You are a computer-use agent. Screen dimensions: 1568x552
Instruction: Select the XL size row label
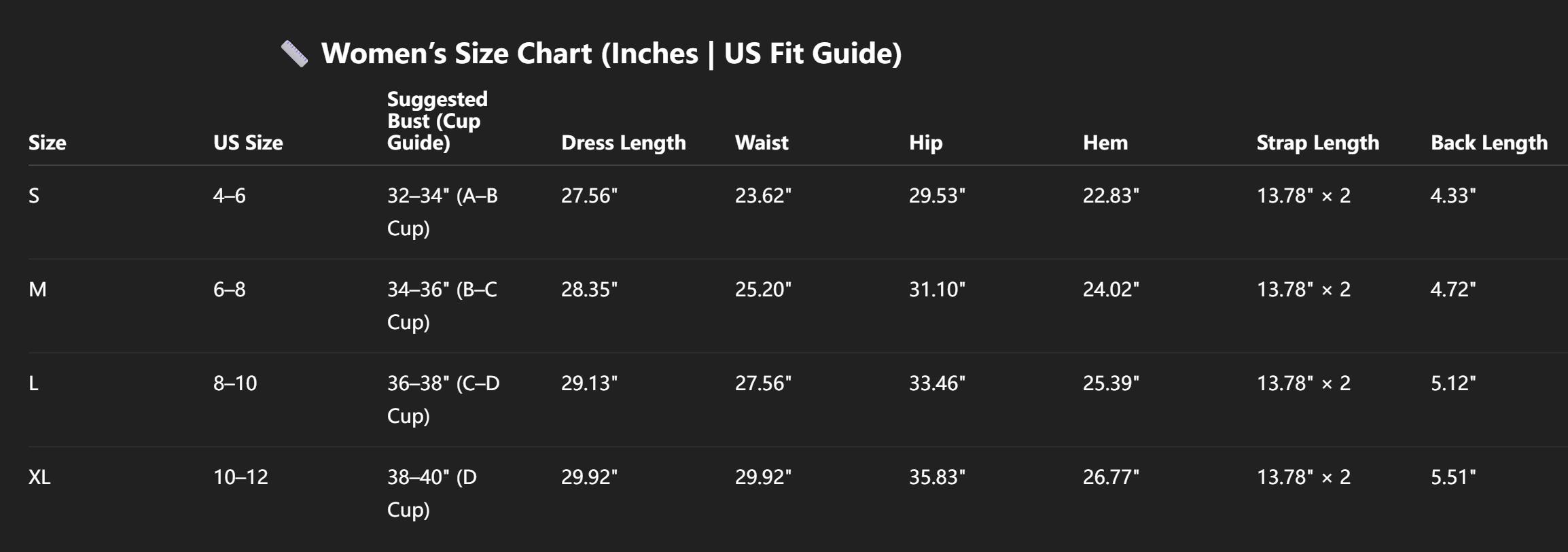pos(39,477)
